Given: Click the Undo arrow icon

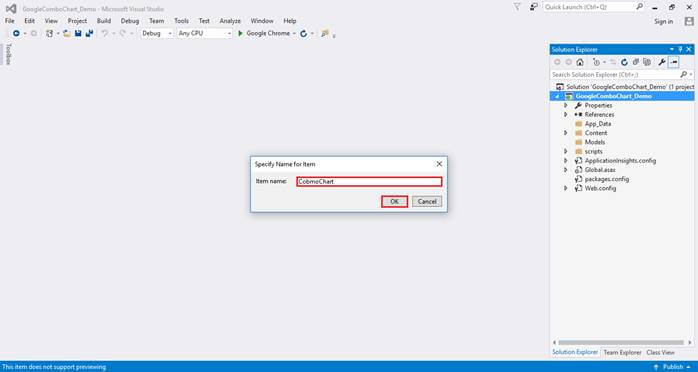Looking at the screenshot, I should point(105,33).
